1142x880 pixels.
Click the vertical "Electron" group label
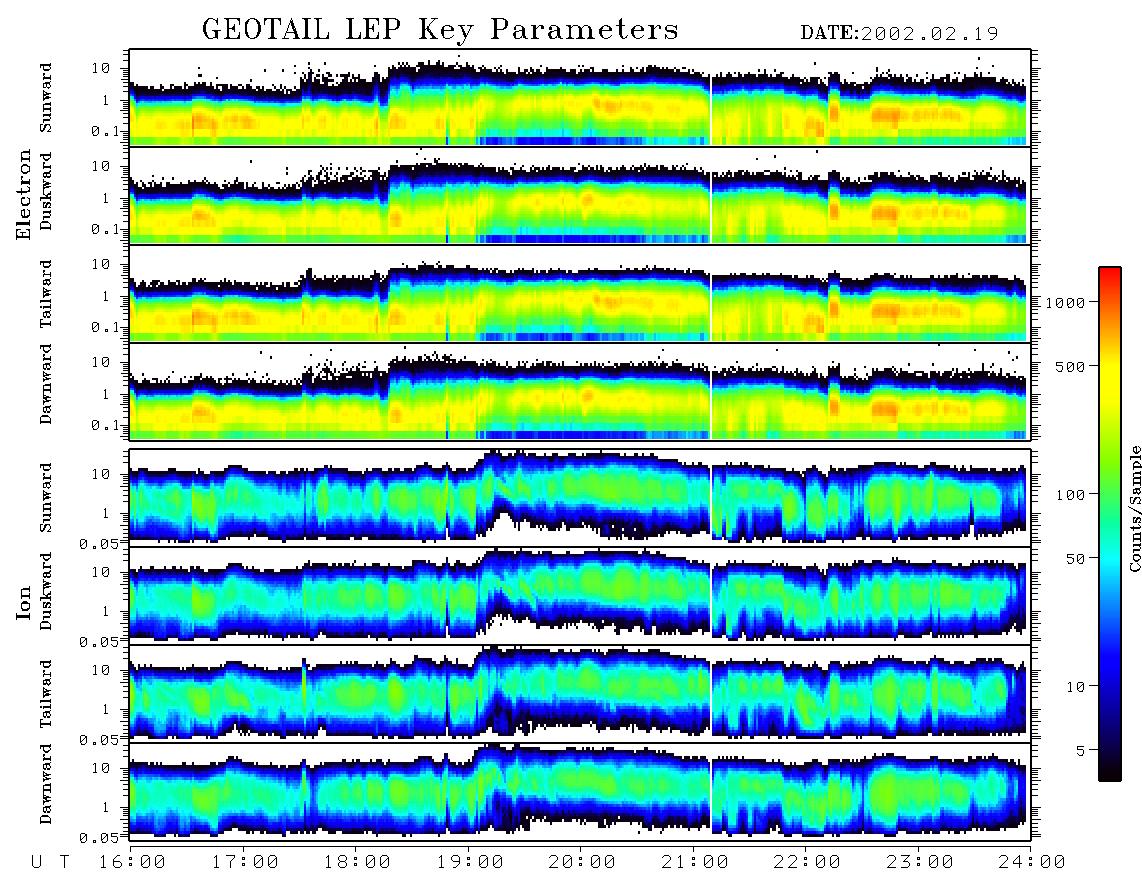(24, 194)
